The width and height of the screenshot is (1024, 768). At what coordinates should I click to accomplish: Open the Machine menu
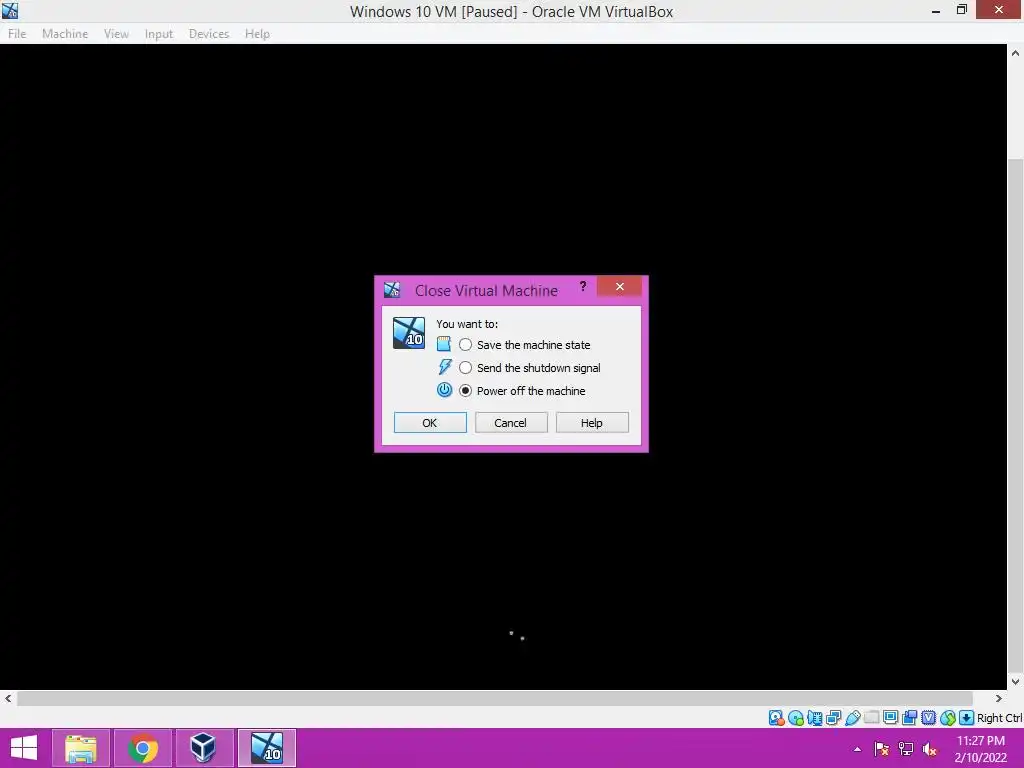(65, 33)
